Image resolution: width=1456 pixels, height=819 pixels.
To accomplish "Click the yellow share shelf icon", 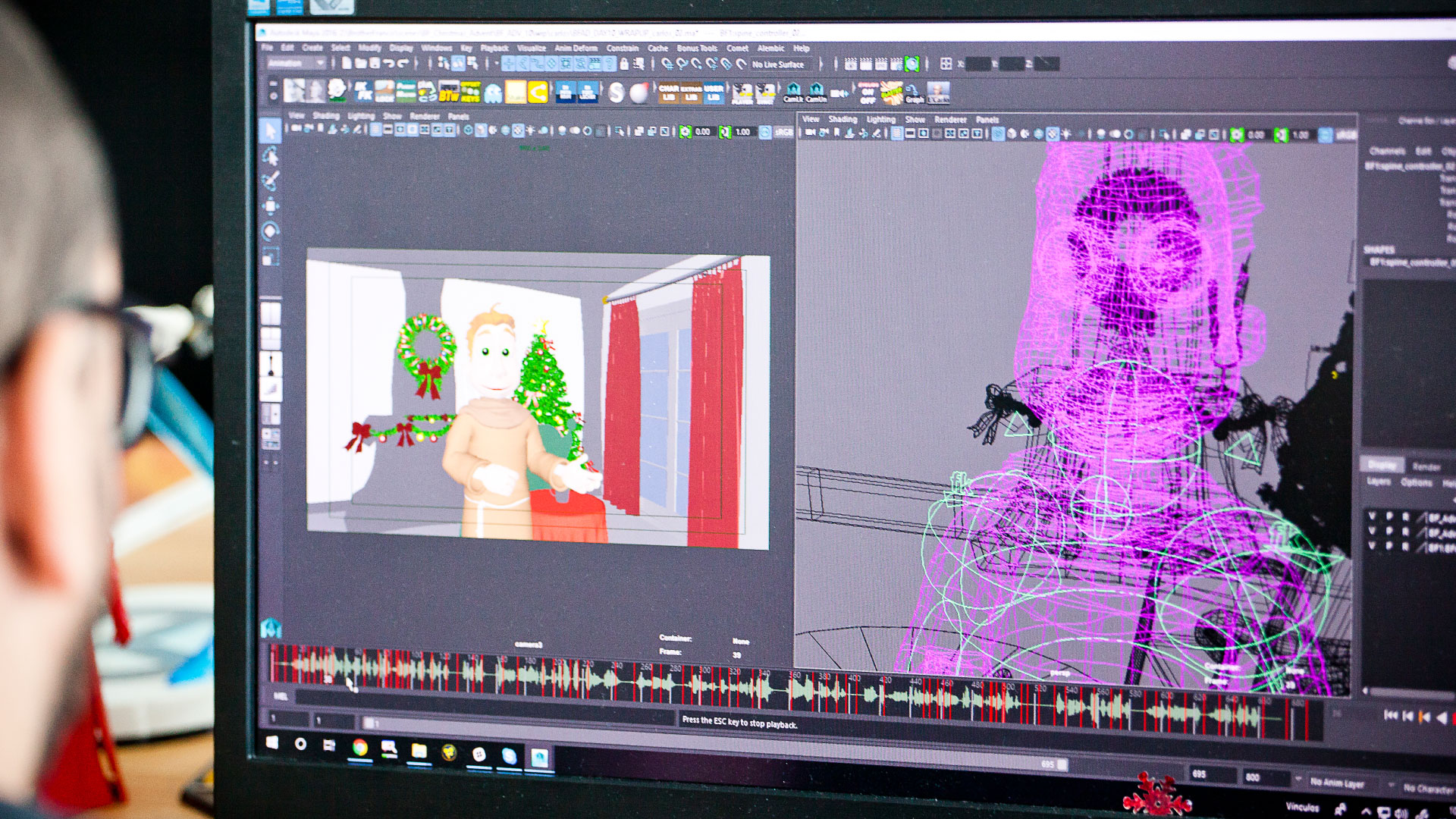I will 538,93.
